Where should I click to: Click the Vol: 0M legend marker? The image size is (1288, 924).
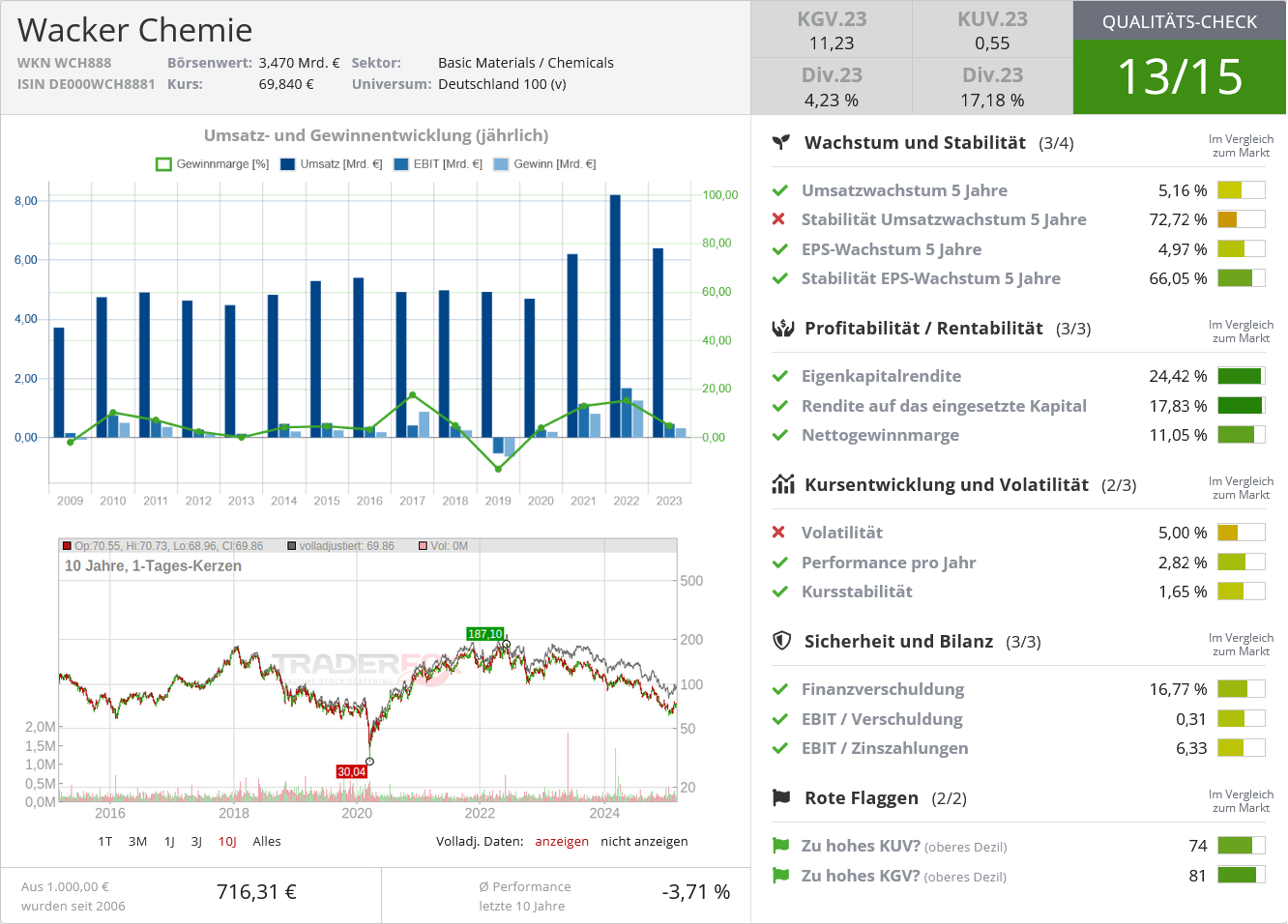coord(423,546)
